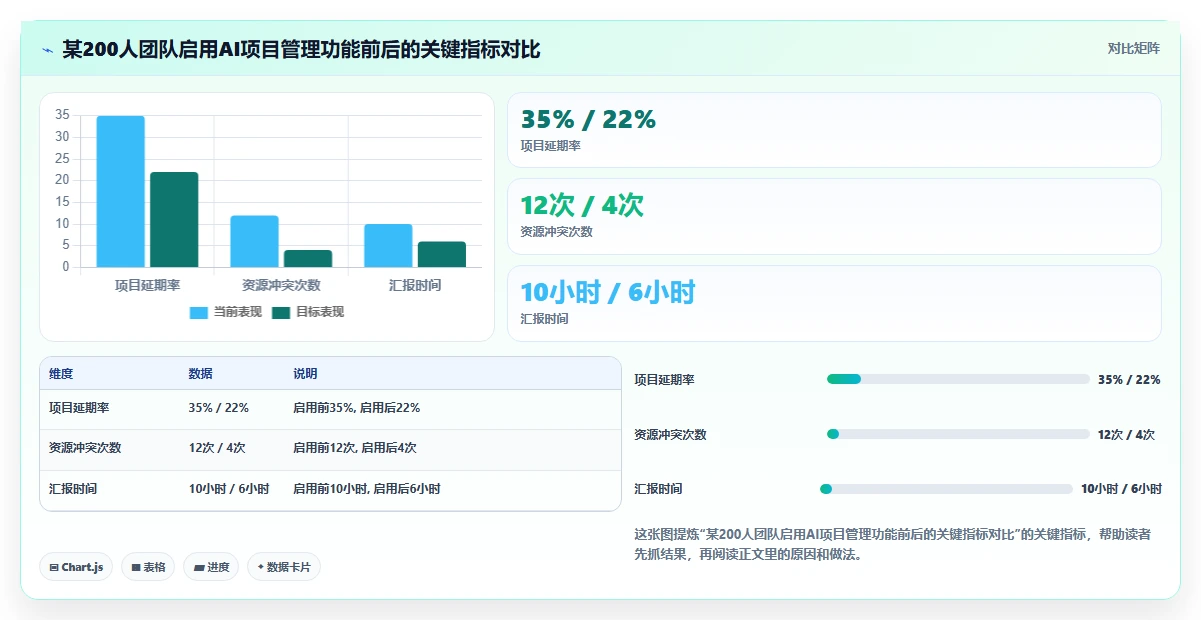Toggle the 当前表现 legend swatch
The height and width of the screenshot is (620, 1201).
[198, 313]
